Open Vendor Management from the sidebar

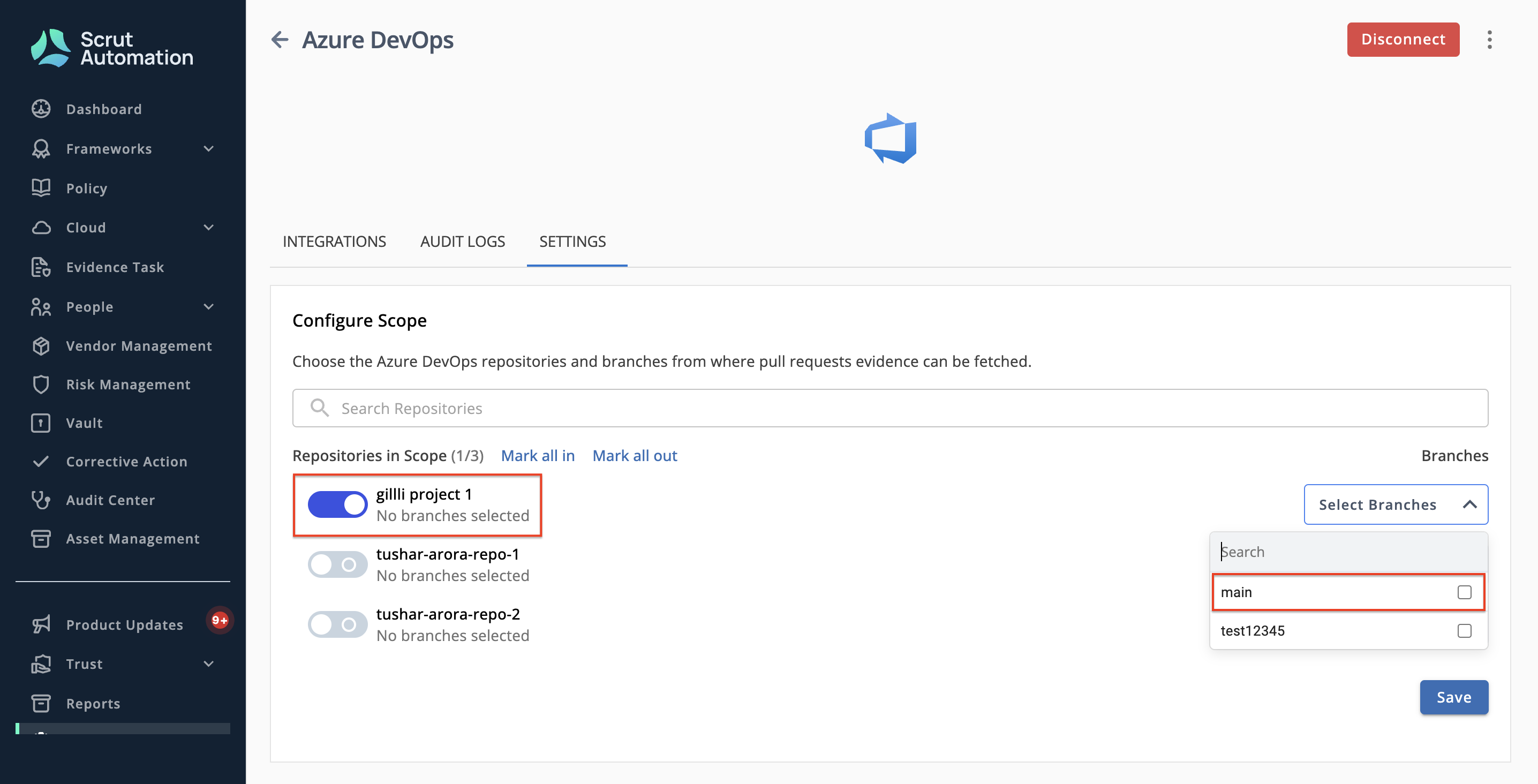pyautogui.click(x=139, y=346)
